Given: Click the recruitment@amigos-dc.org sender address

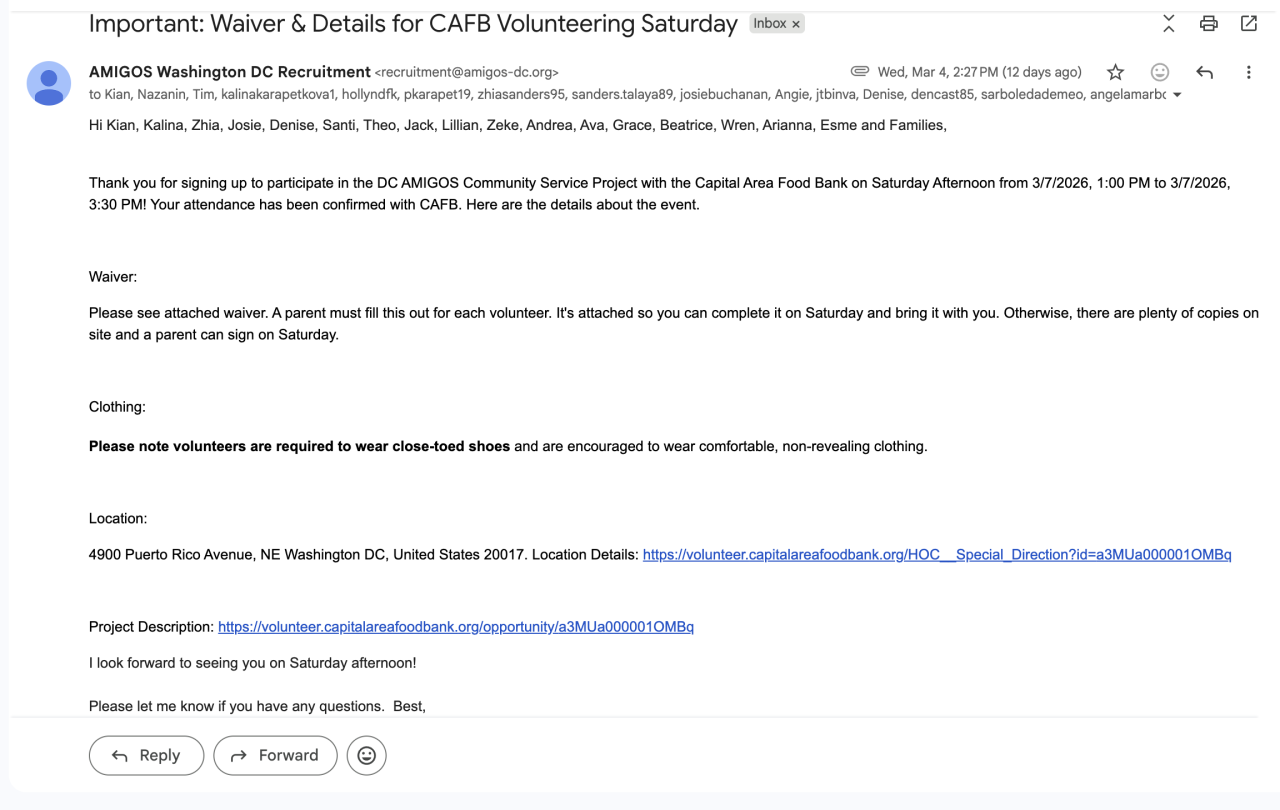Looking at the screenshot, I should click(x=467, y=72).
